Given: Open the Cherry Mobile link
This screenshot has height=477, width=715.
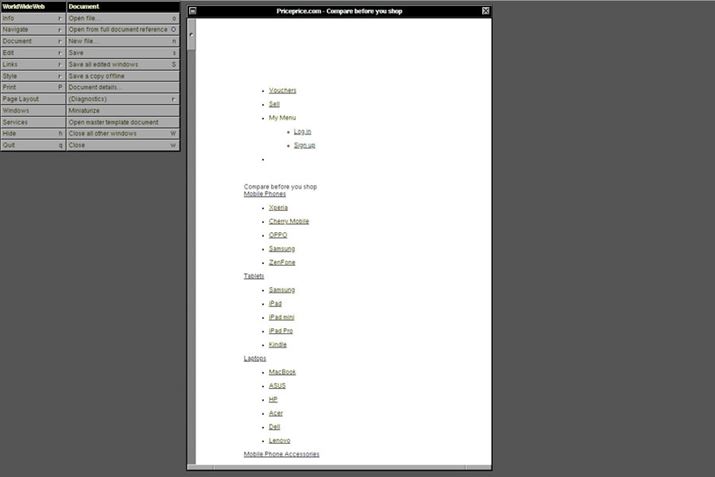Looking at the screenshot, I should point(289,221).
